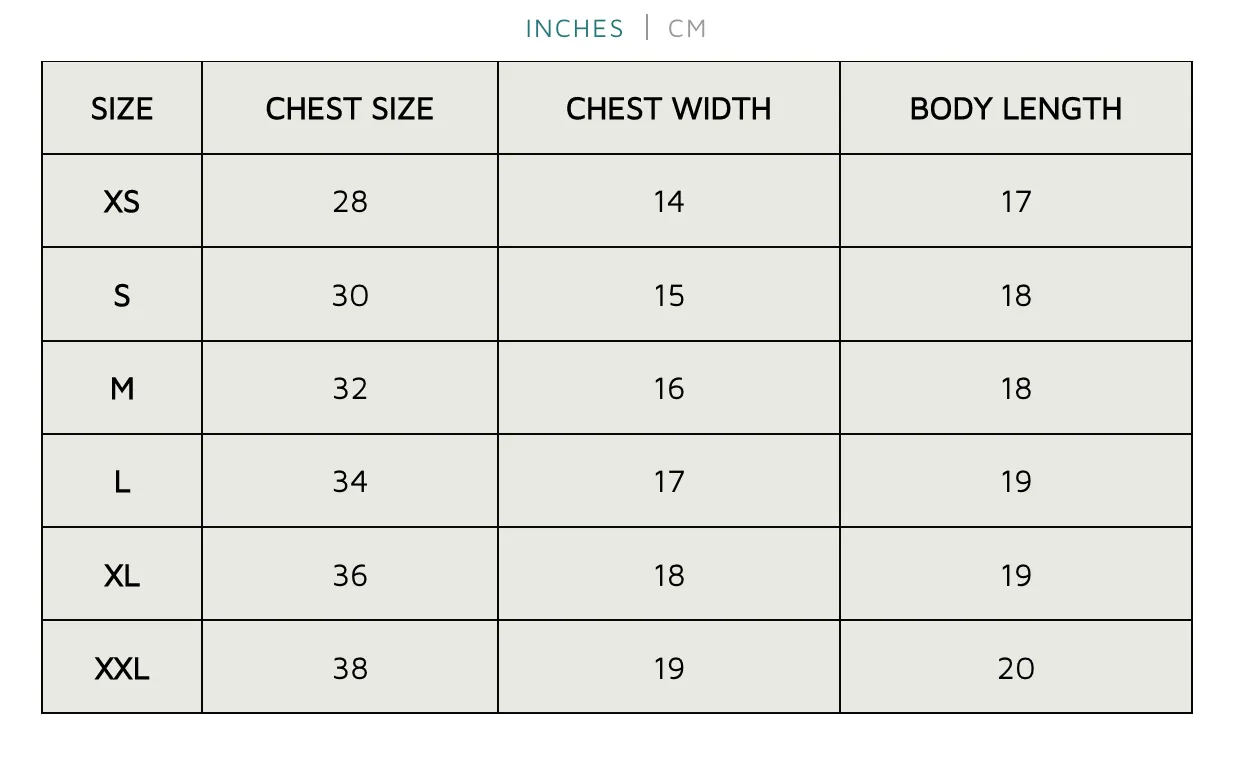The height and width of the screenshot is (760, 1254).
Task: Click chest width value 15
Action: coord(669,295)
